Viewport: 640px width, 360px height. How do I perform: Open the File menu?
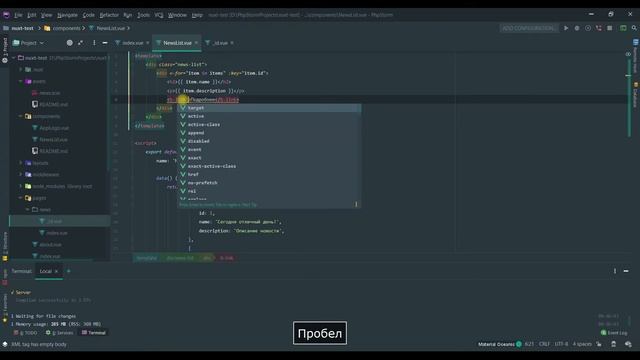click(x=18, y=15)
